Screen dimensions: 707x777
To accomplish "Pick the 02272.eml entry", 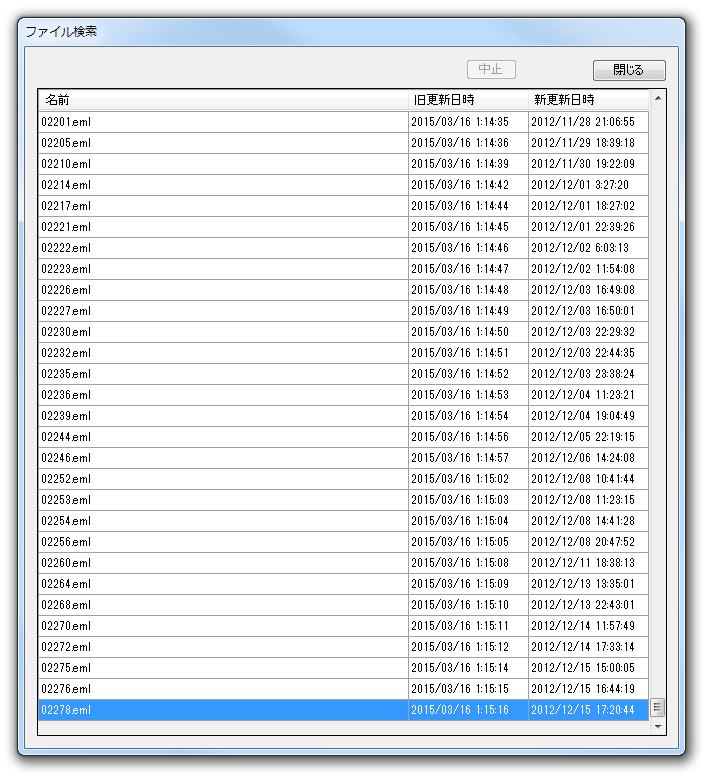I will [x=343, y=647].
